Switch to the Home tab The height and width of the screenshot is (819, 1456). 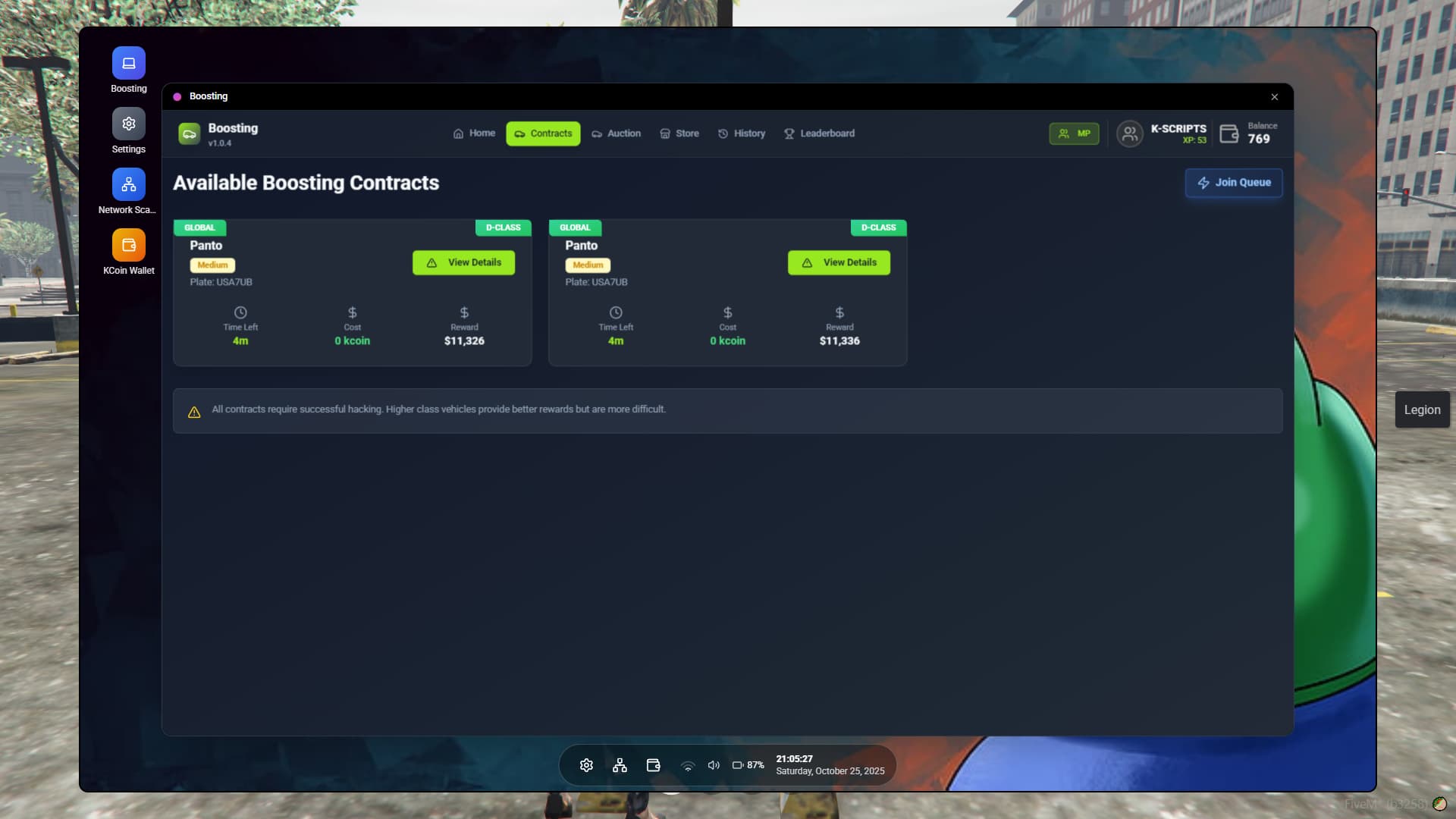click(474, 133)
